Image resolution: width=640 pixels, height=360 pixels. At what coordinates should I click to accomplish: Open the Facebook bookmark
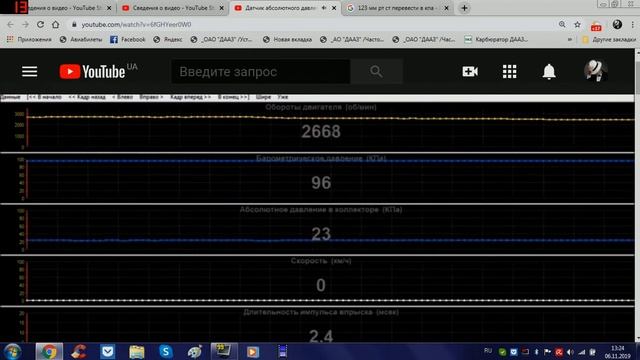coord(128,39)
